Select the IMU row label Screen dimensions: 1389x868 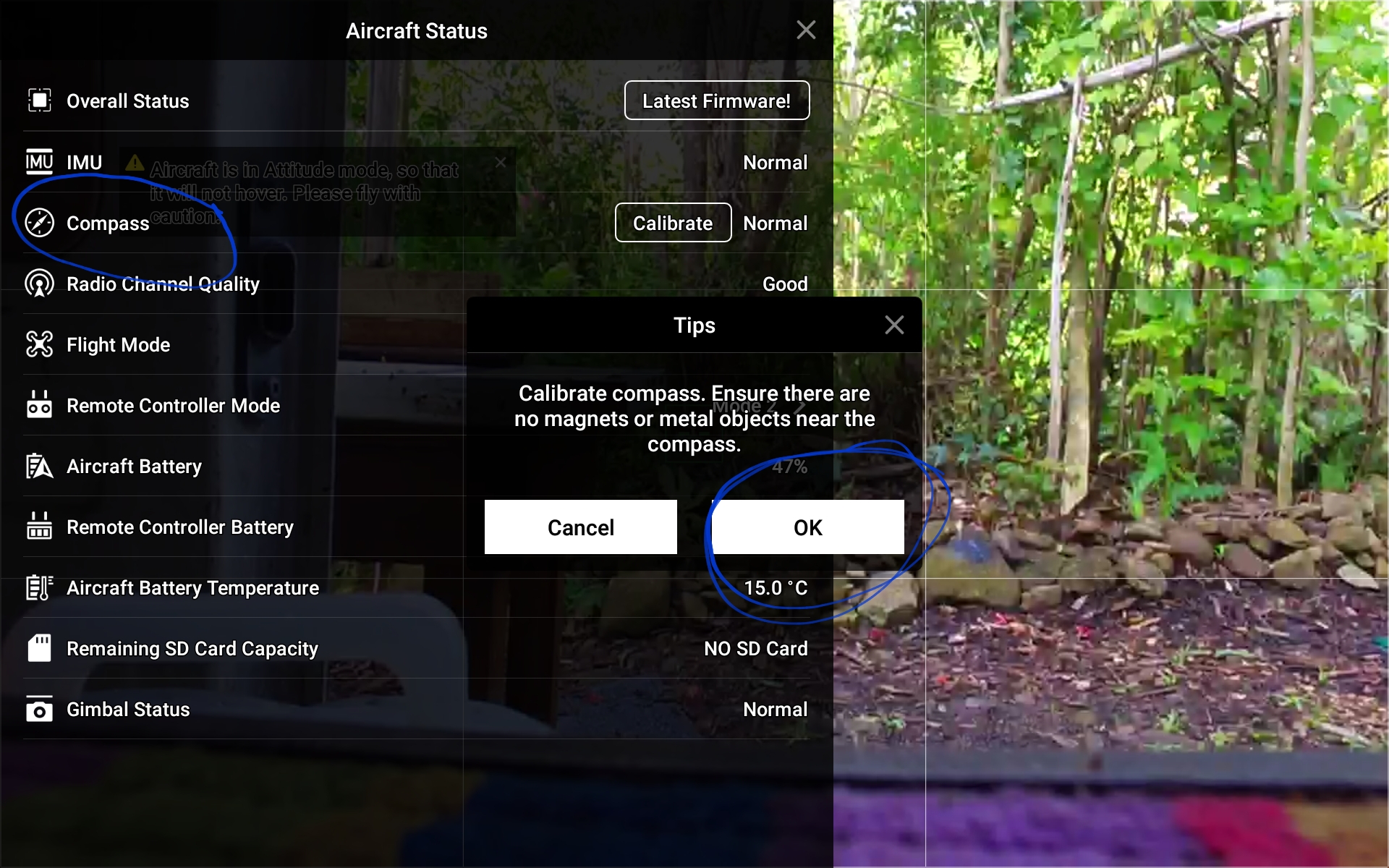(85, 163)
